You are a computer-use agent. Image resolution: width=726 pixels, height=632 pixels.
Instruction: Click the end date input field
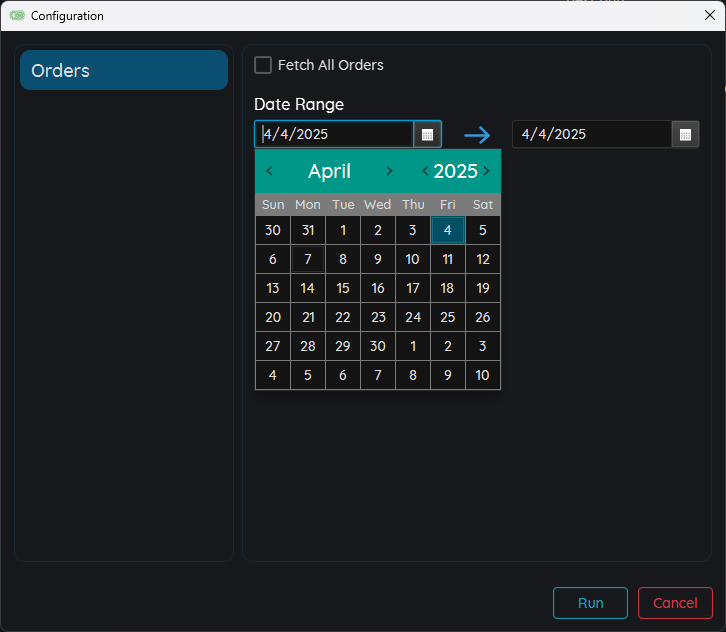pyautogui.click(x=592, y=134)
